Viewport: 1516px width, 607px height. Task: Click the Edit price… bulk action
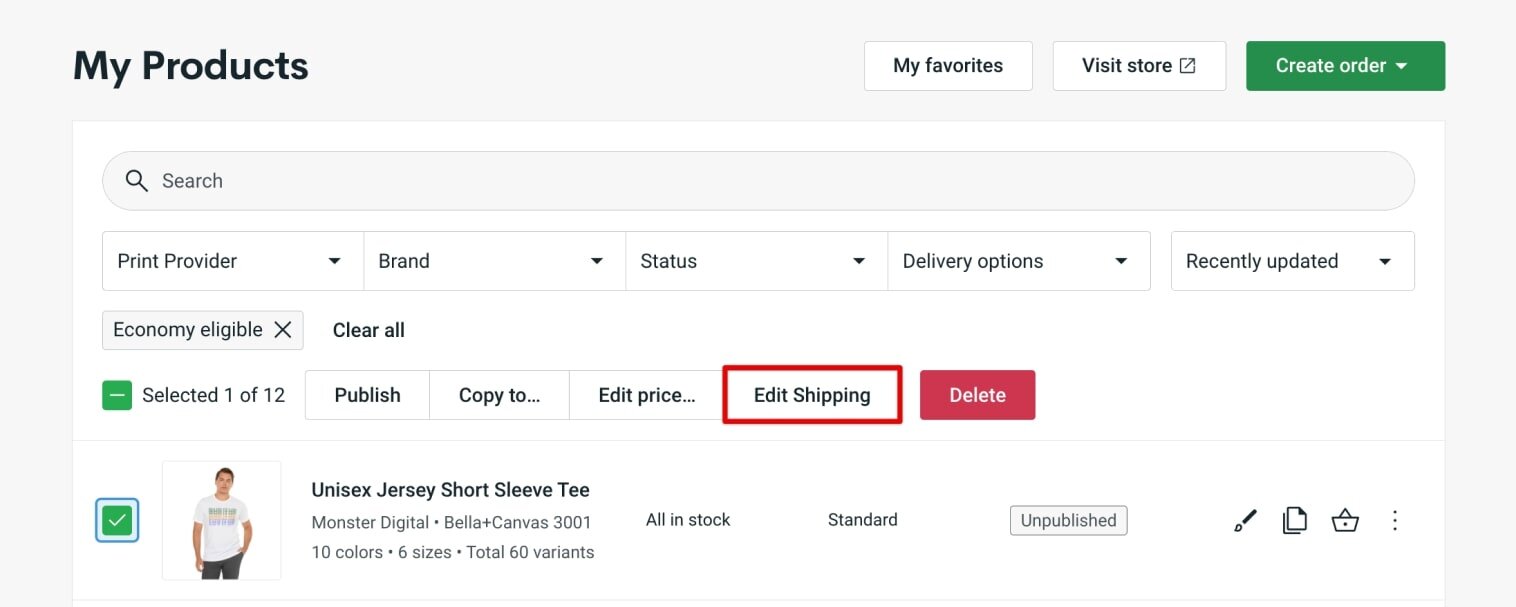tap(647, 395)
